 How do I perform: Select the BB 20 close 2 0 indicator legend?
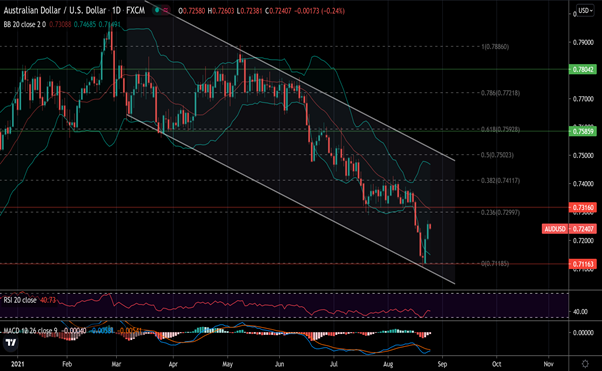[25, 24]
